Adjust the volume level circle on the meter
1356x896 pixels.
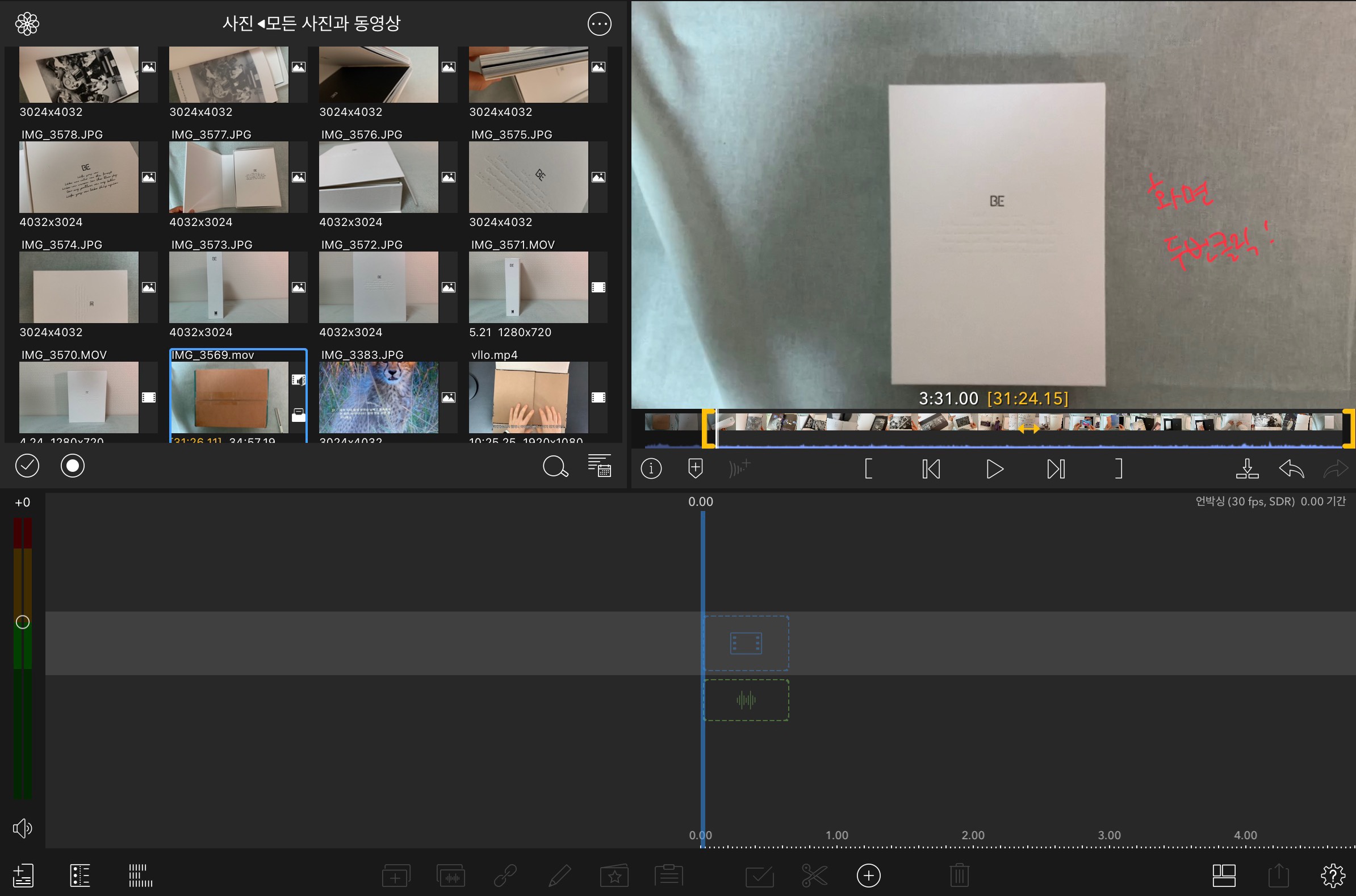(x=22, y=622)
